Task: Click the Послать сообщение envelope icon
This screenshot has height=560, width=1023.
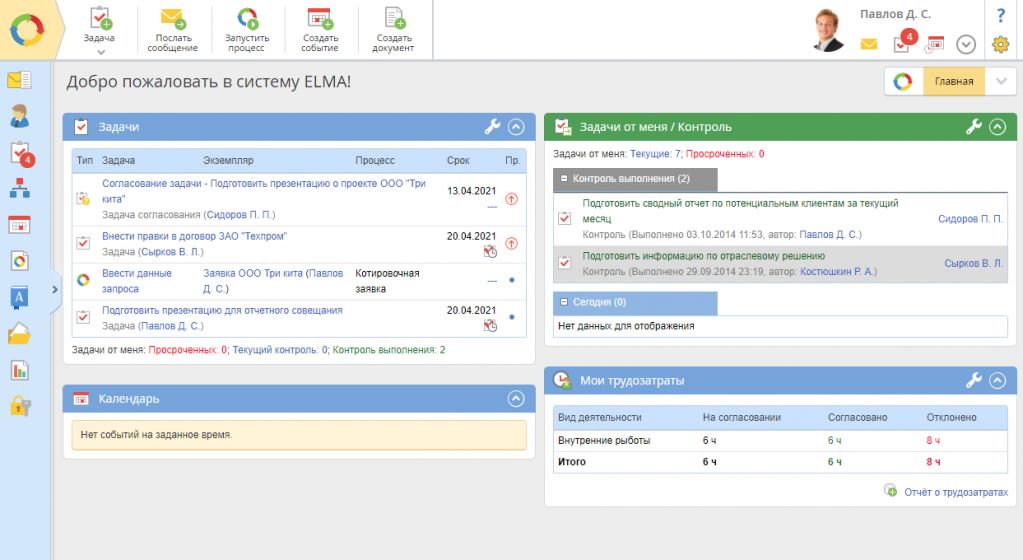Action: [172, 18]
